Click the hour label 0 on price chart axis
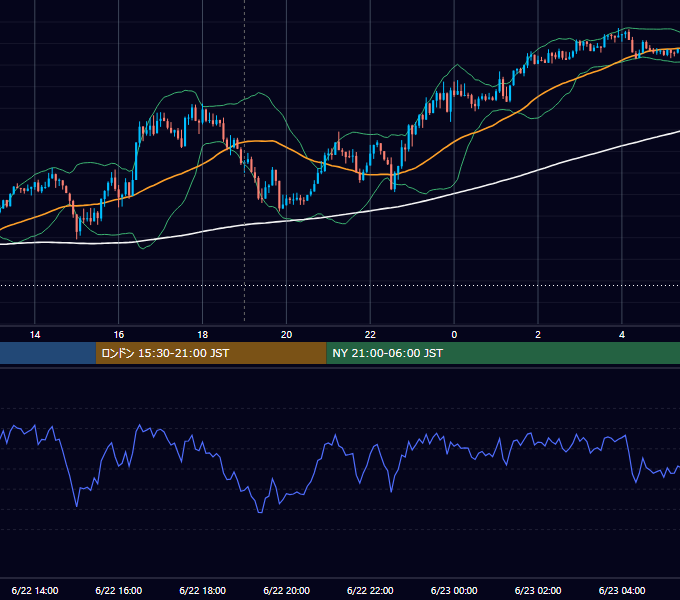This screenshot has height=600, width=680. pos(454,335)
